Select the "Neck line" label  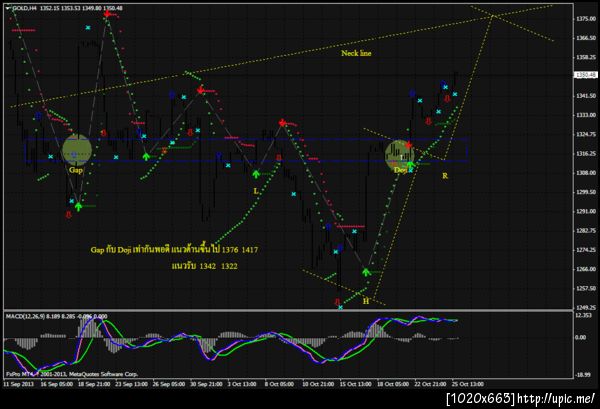click(356, 53)
